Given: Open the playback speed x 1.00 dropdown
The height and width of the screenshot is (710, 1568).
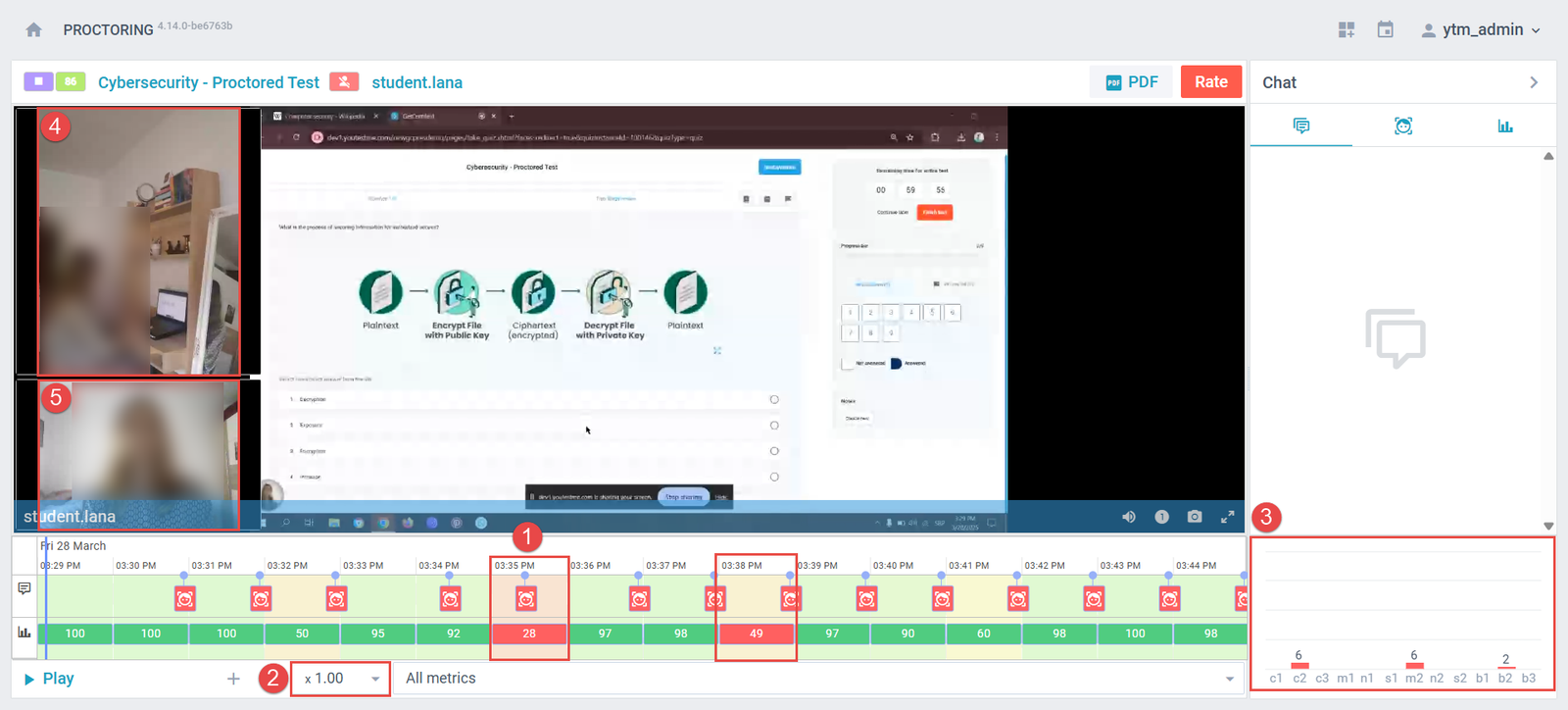Looking at the screenshot, I should tap(340, 679).
